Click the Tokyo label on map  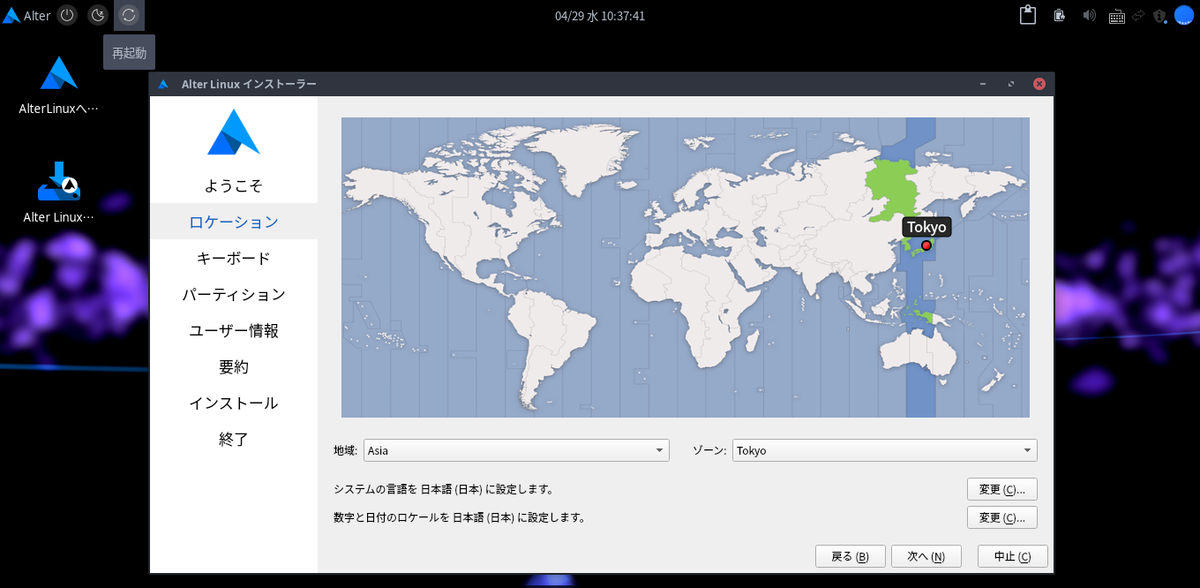click(926, 227)
